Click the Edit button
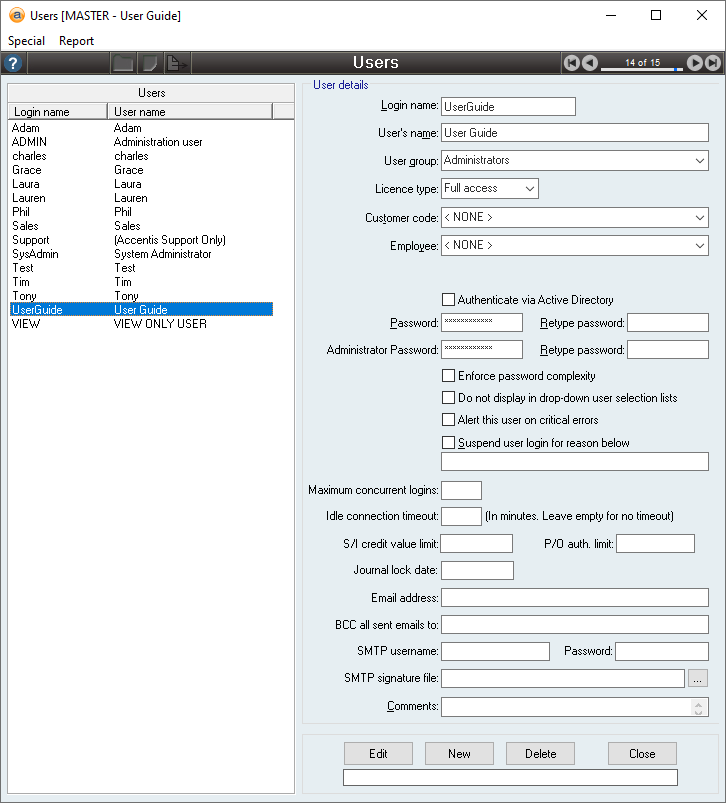Screen dimensions: 726x803 (x=378, y=753)
